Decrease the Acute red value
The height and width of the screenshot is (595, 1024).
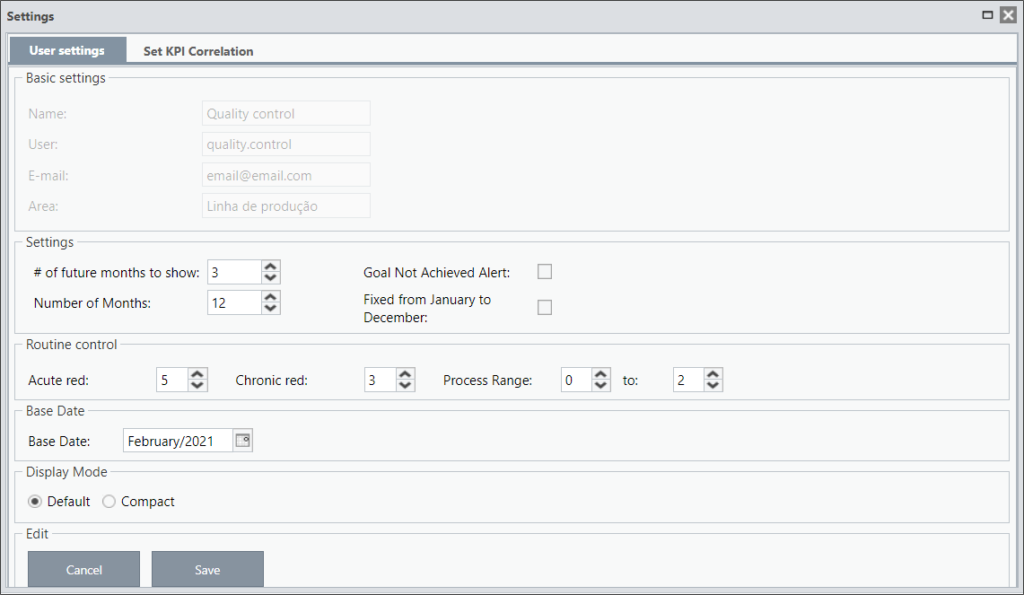tap(197, 385)
